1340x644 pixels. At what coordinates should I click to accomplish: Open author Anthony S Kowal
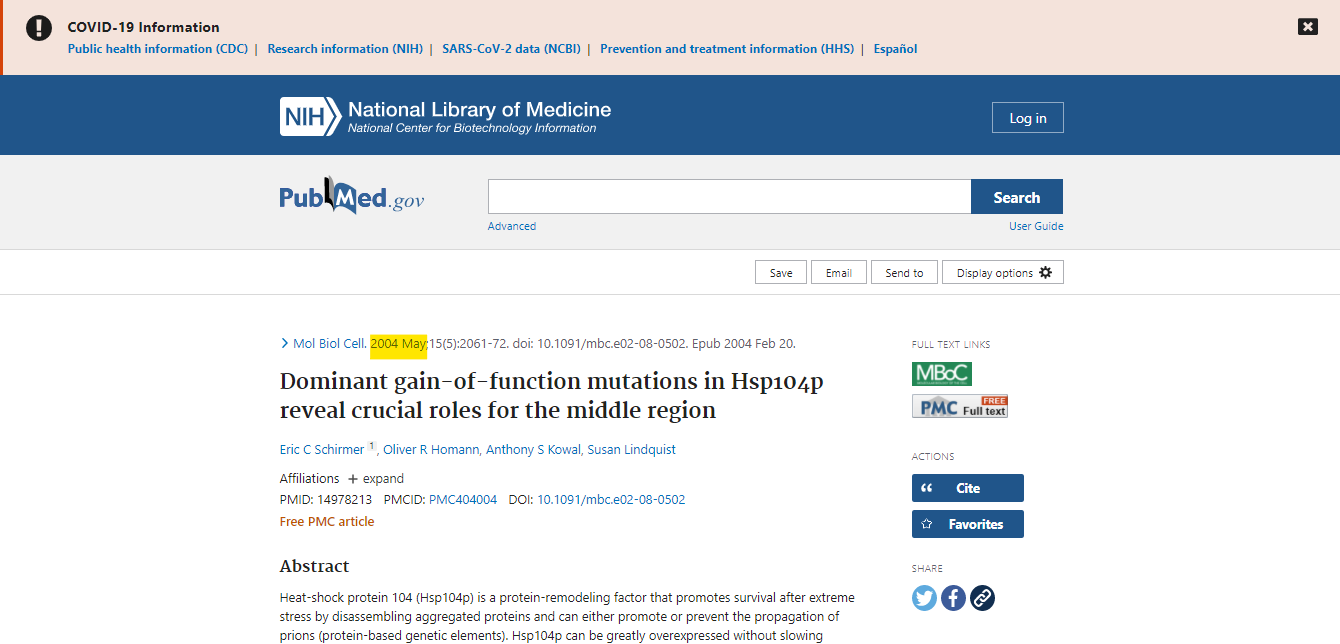[x=533, y=450]
